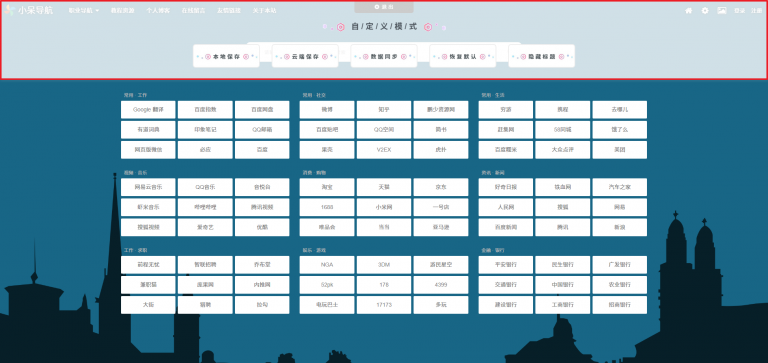The height and width of the screenshot is (363, 768).
Task: Open the 有道词典 tile
Action: 148,130
